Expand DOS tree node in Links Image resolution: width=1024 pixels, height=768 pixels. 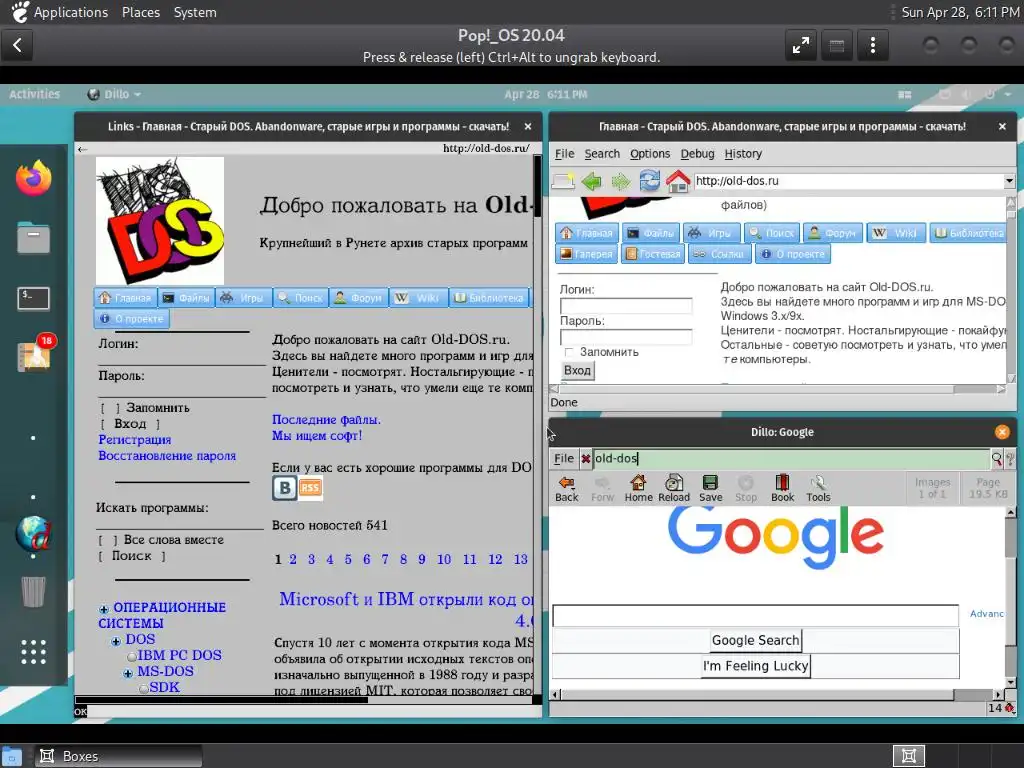tap(116, 641)
